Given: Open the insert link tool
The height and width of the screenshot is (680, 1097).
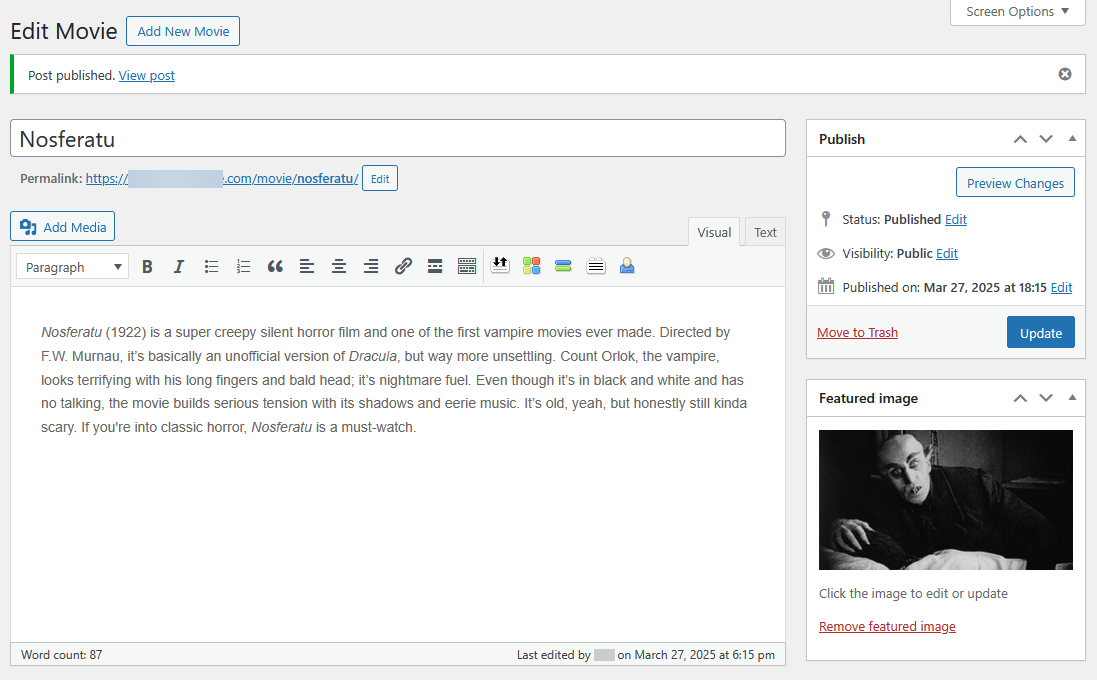Looking at the screenshot, I should click(403, 266).
